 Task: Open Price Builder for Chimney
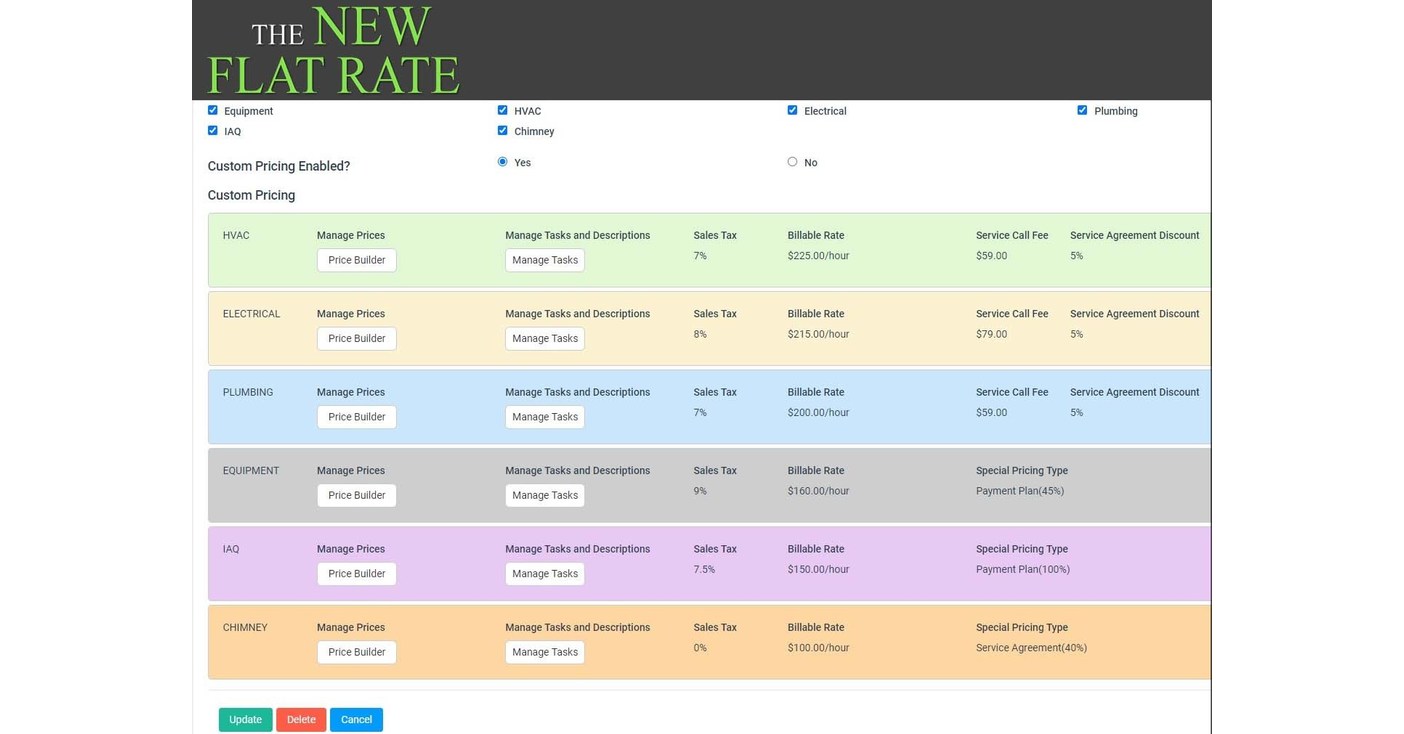pos(356,652)
